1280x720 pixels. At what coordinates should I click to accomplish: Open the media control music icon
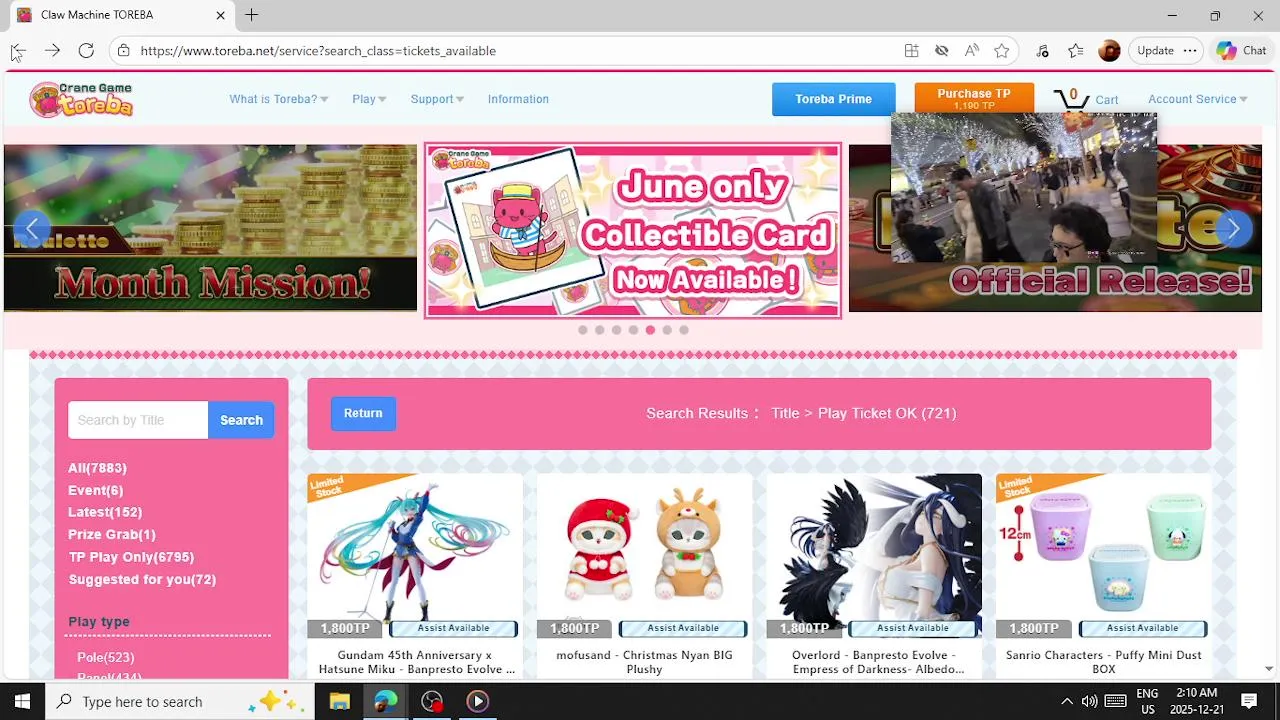[x=1042, y=51]
